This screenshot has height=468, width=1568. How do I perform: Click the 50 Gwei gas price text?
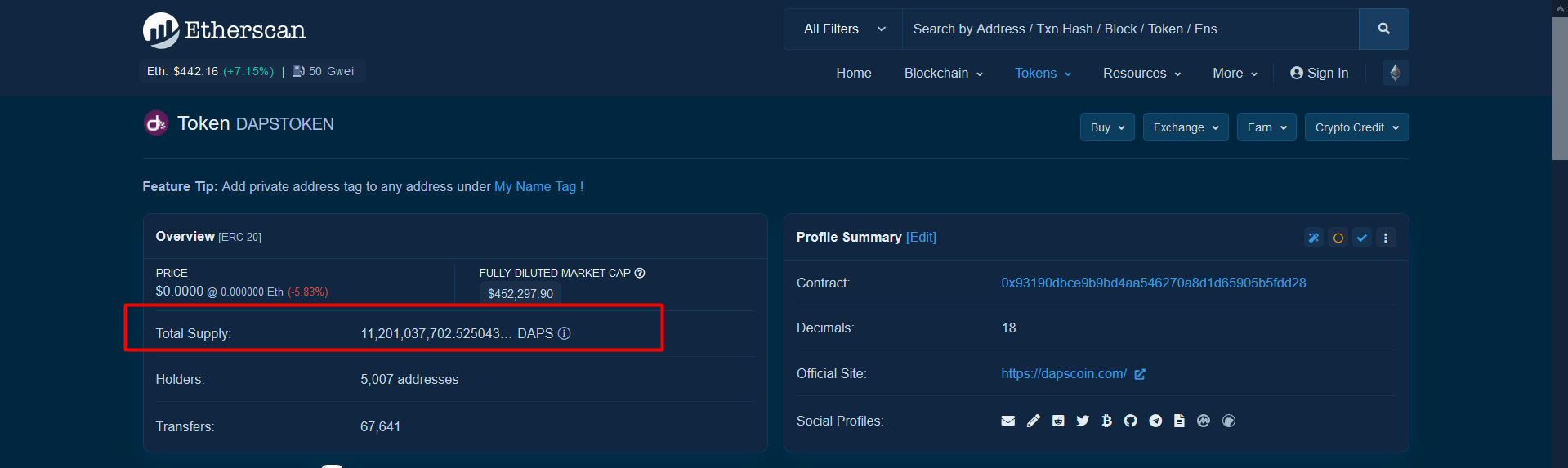pyautogui.click(x=332, y=71)
